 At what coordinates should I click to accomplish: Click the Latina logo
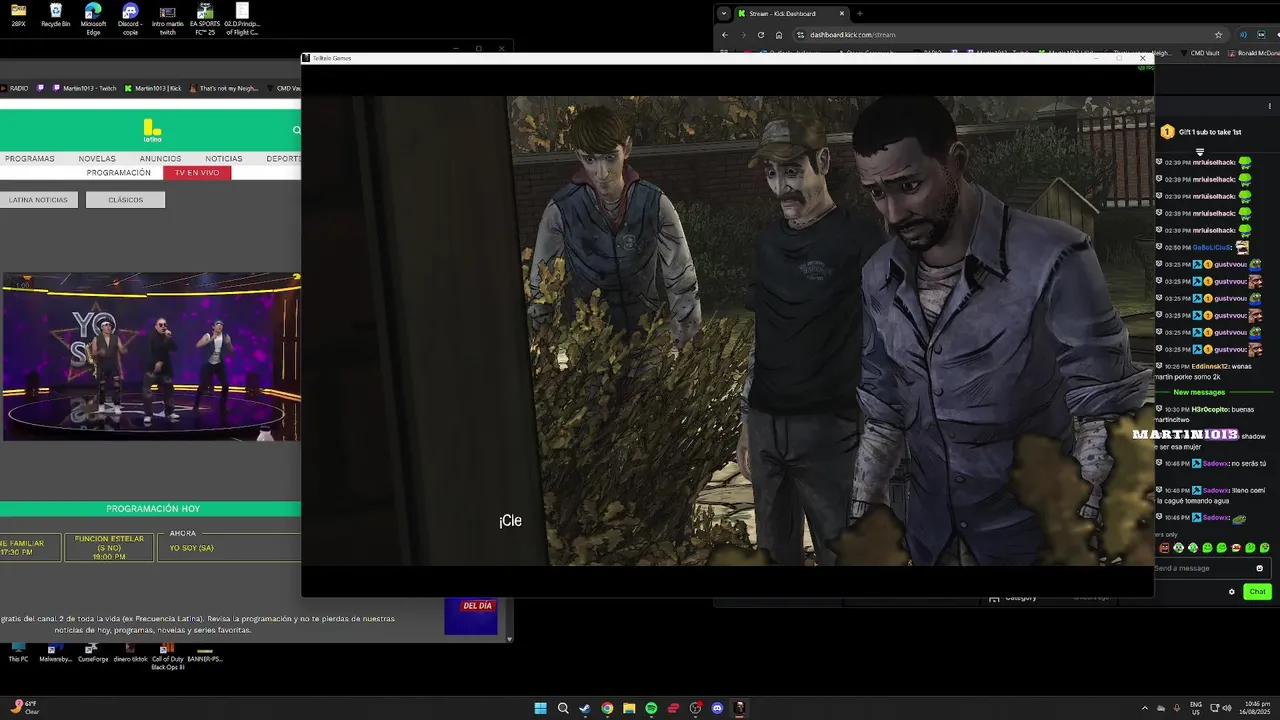152,130
